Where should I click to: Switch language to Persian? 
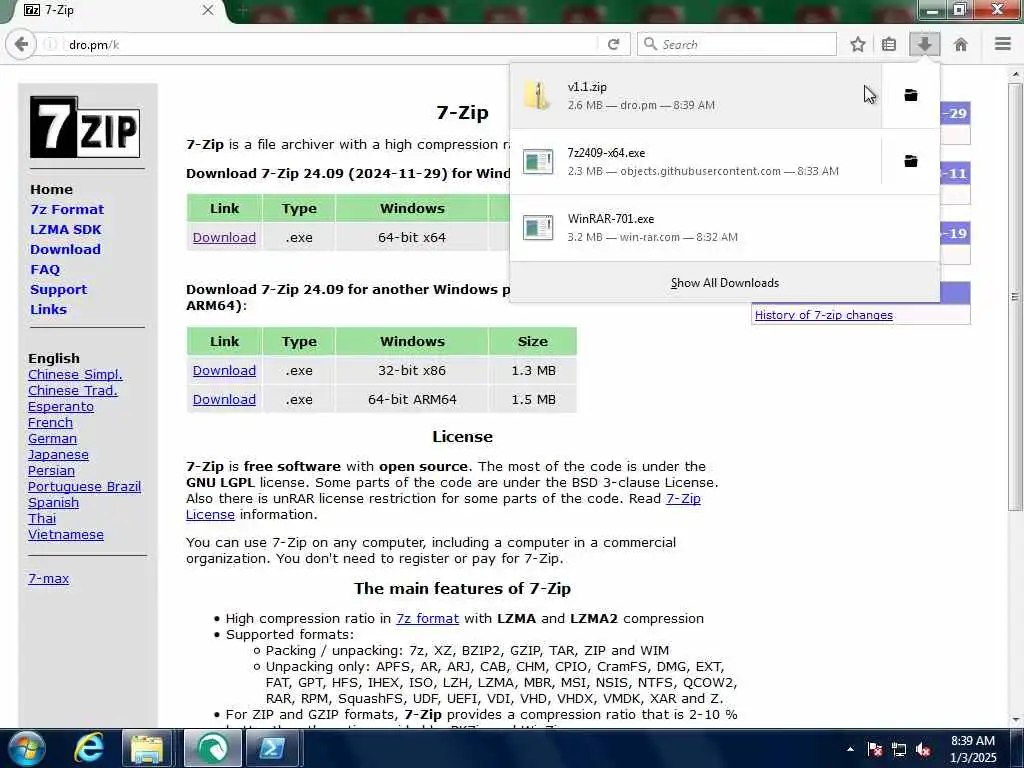click(51, 471)
